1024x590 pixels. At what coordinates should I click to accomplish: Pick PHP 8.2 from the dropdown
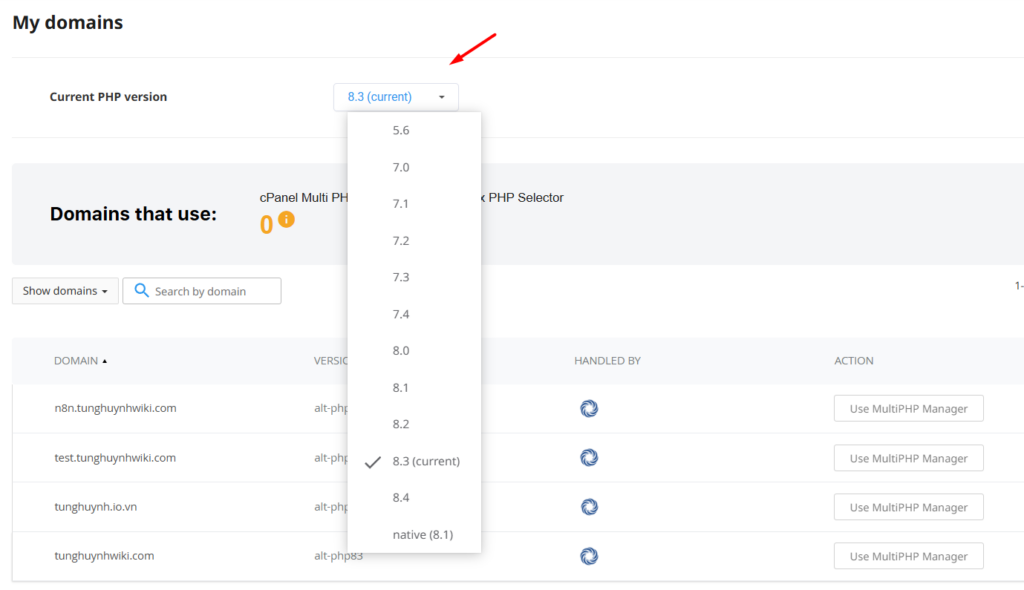coord(401,424)
